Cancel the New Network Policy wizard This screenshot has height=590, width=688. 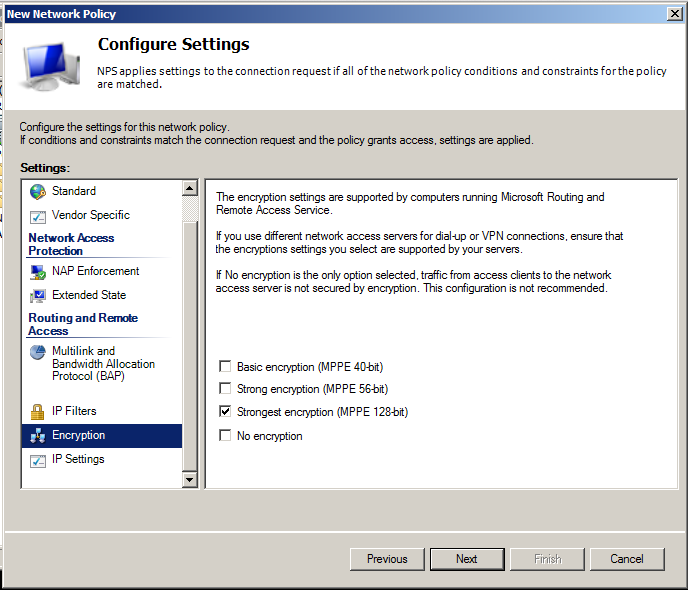627,559
